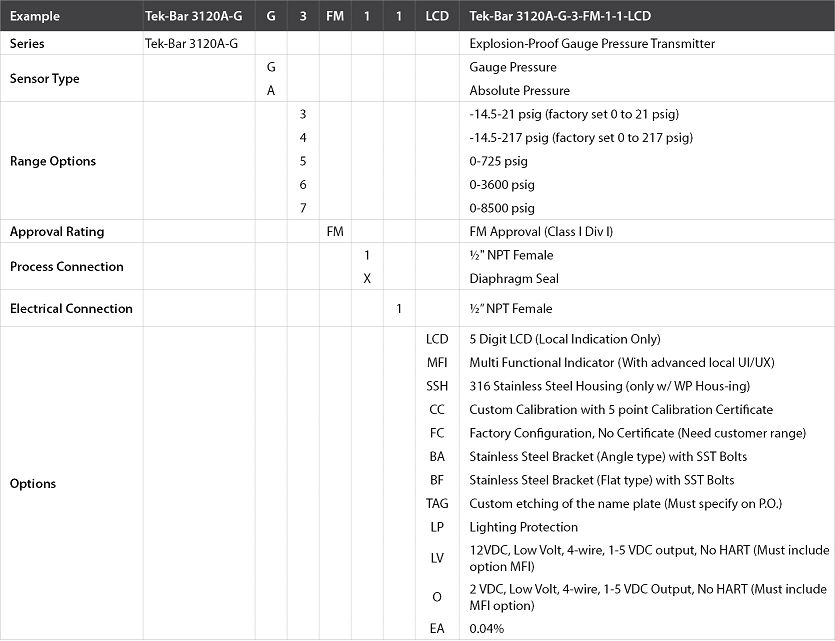Viewport: 835px width, 641px height.
Task: Select 'Tek-Bar 3120A-G' in the Series row
Action: [x=192, y=44]
